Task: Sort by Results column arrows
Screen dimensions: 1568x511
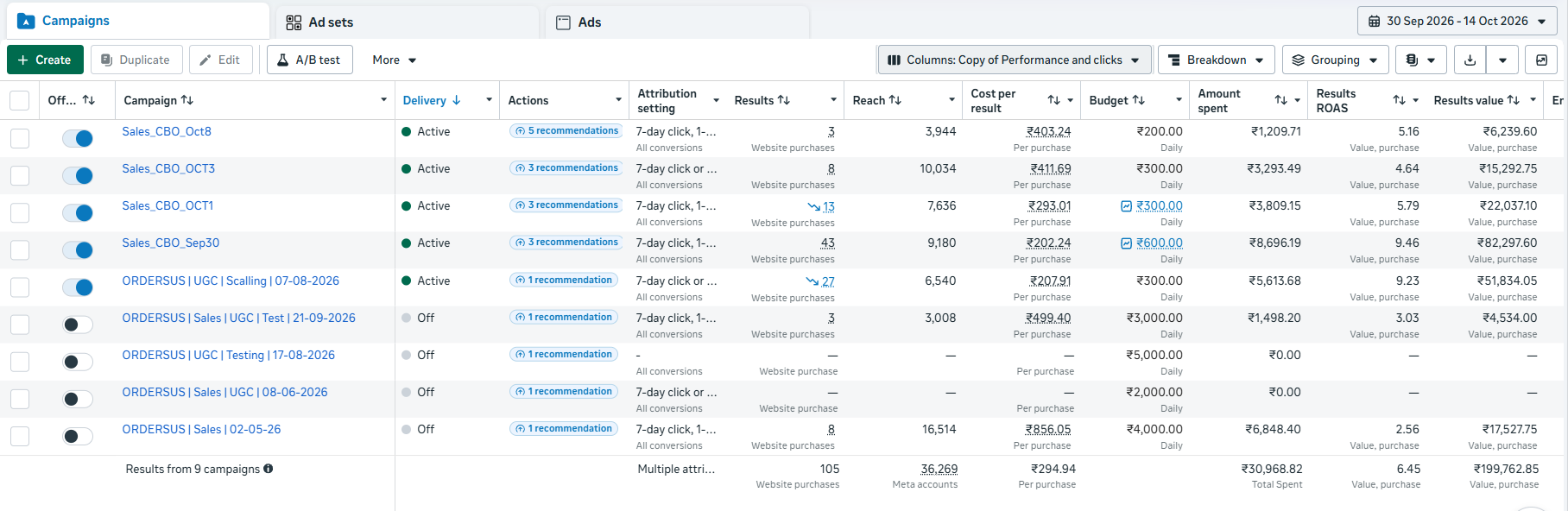Action: pyautogui.click(x=784, y=100)
